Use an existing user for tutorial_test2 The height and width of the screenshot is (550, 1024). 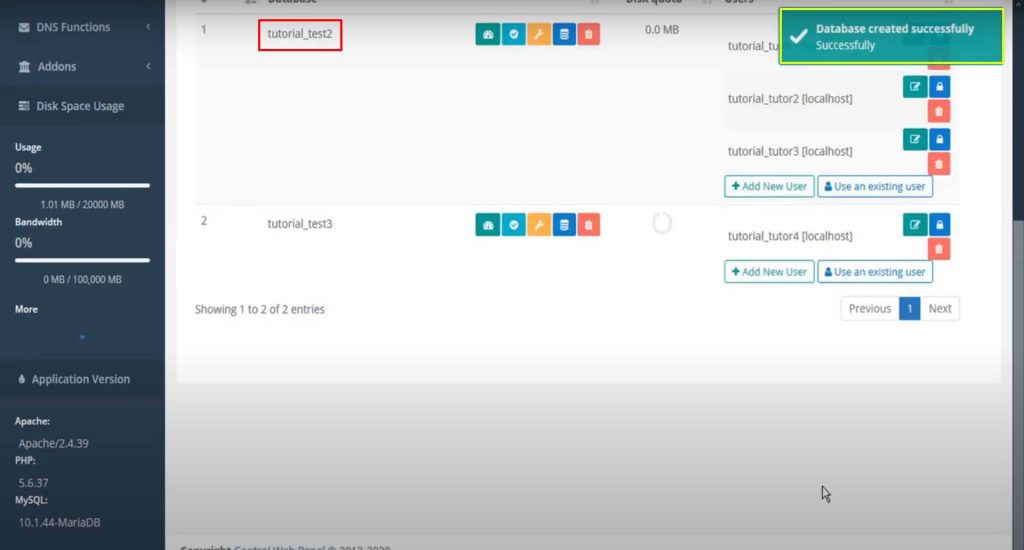tap(874, 186)
